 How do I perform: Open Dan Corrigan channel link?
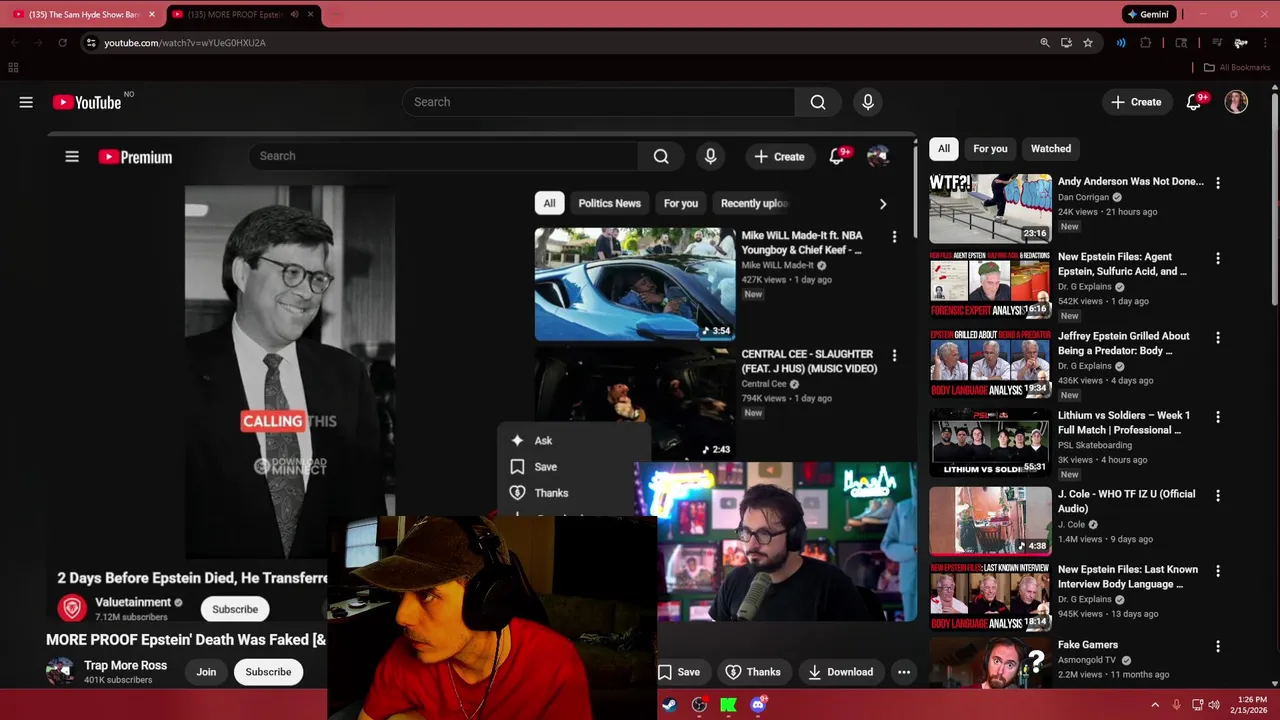(1083, 197)
